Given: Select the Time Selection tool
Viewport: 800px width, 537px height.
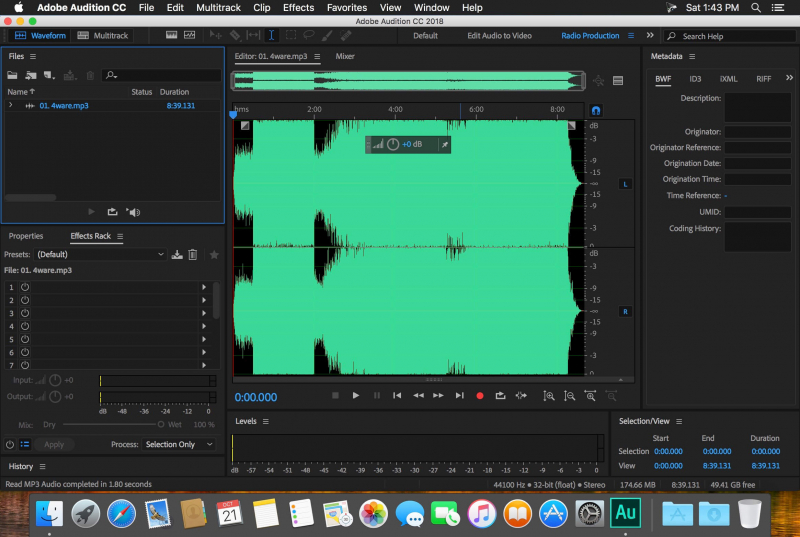Looking at the screenshot, I should tap(272, 35).
